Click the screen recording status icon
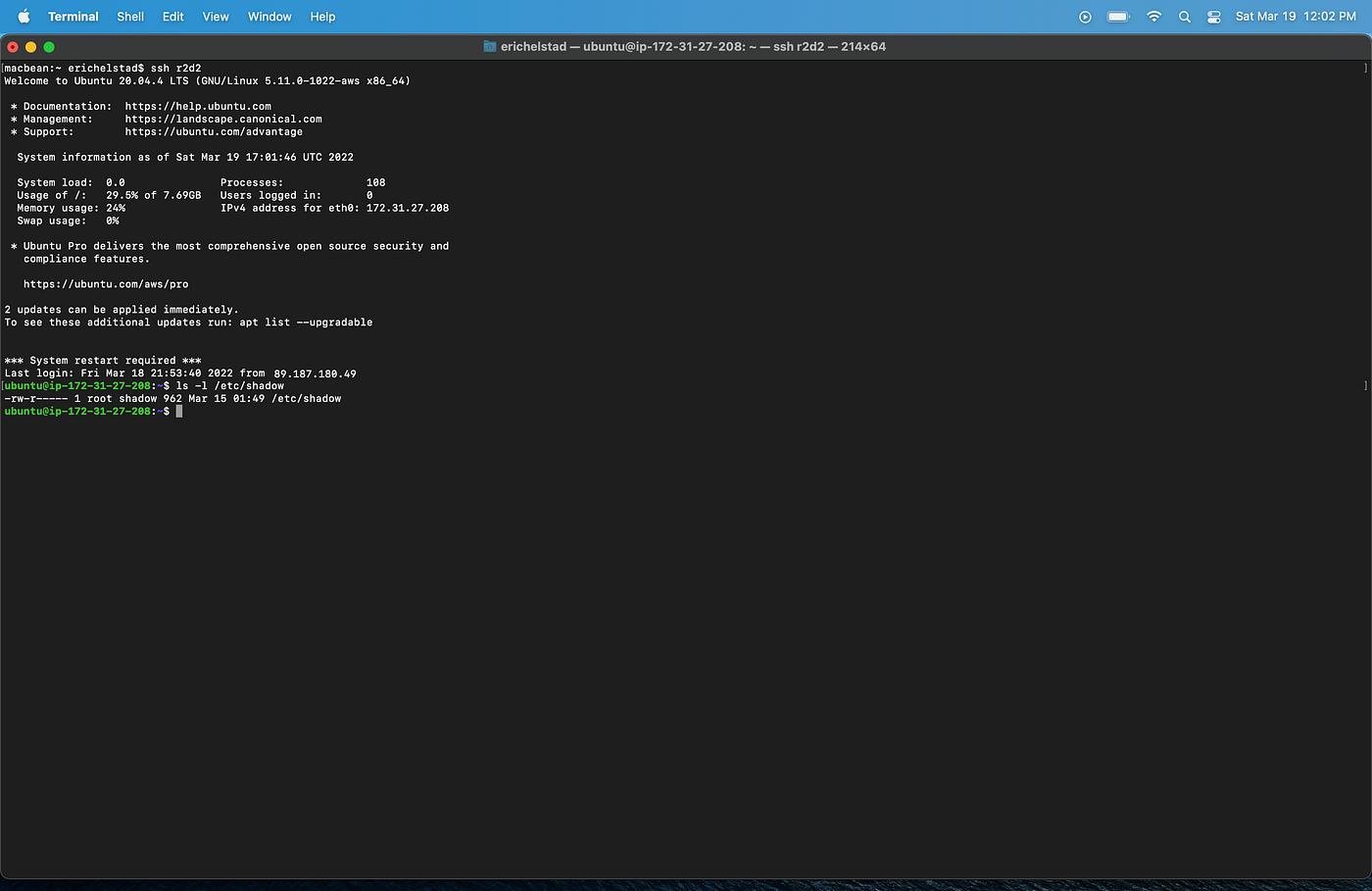 coord(1085,17)
